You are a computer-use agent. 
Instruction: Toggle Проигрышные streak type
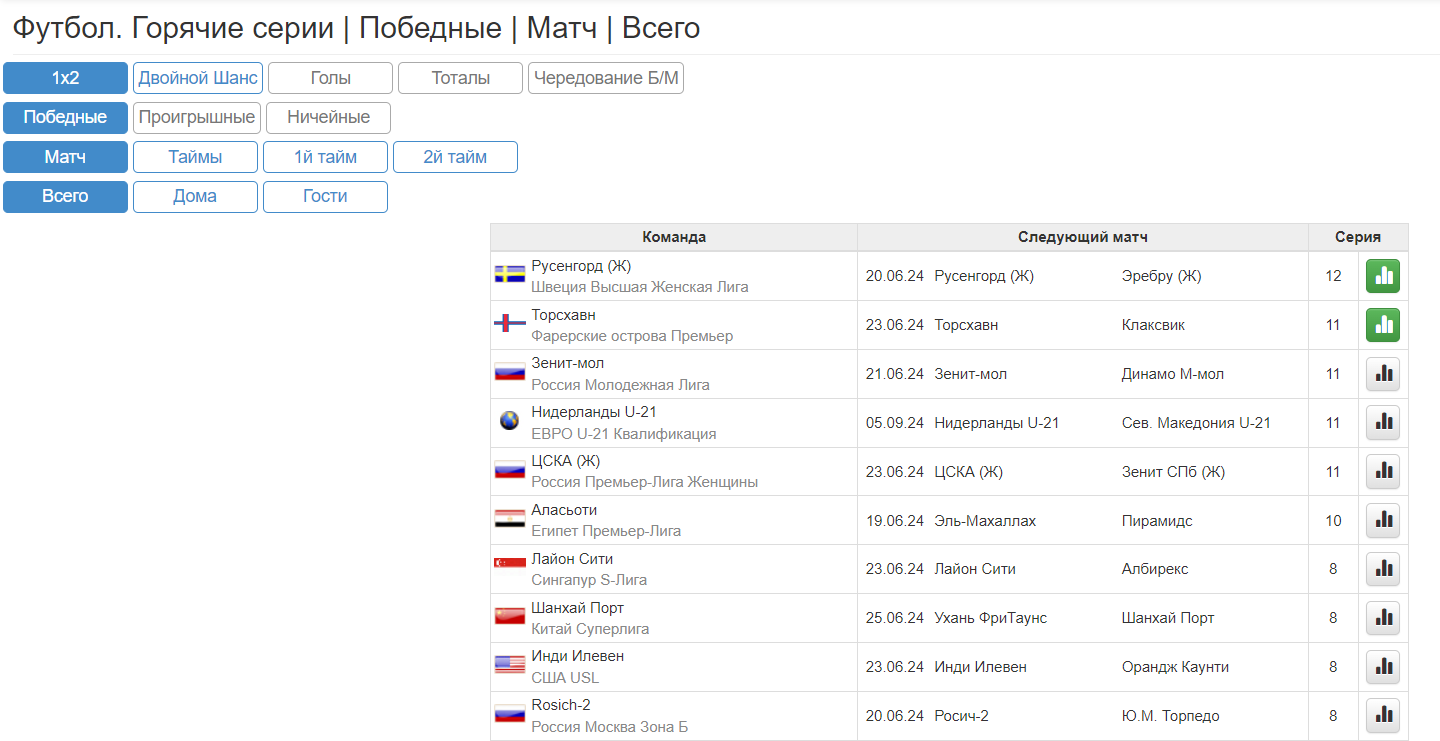(x=197, y=117)
